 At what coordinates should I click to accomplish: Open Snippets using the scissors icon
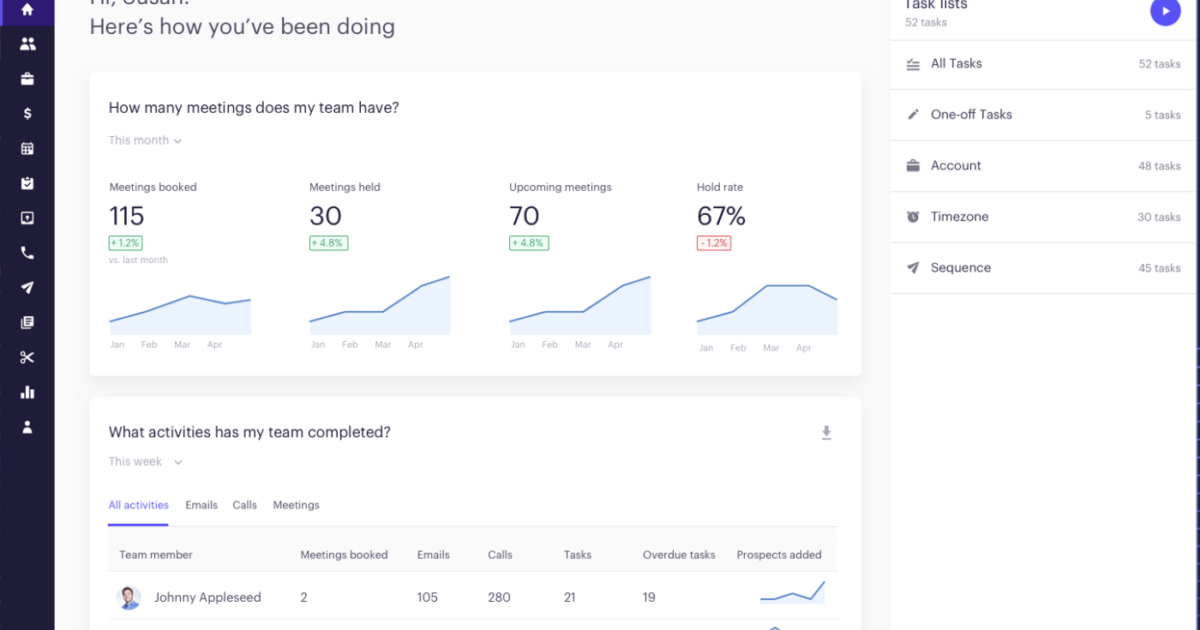click(26, 357)
